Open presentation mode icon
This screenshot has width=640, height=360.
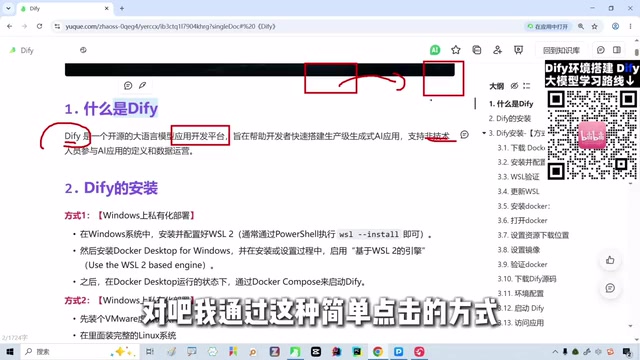[518, 50]
